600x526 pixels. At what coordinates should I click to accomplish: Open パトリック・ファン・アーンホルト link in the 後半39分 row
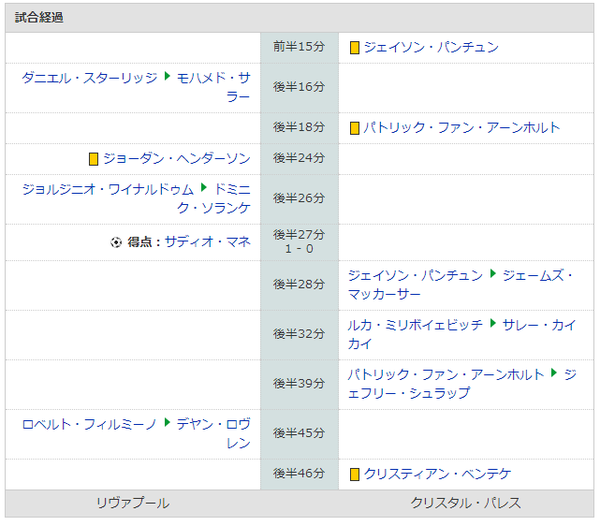(446, 375)
